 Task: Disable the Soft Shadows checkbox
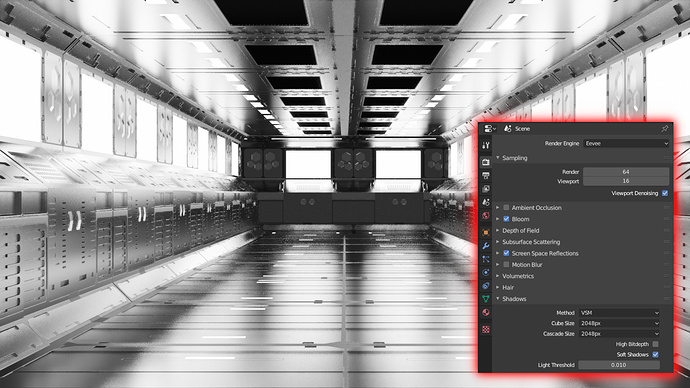tap(656, 355)
